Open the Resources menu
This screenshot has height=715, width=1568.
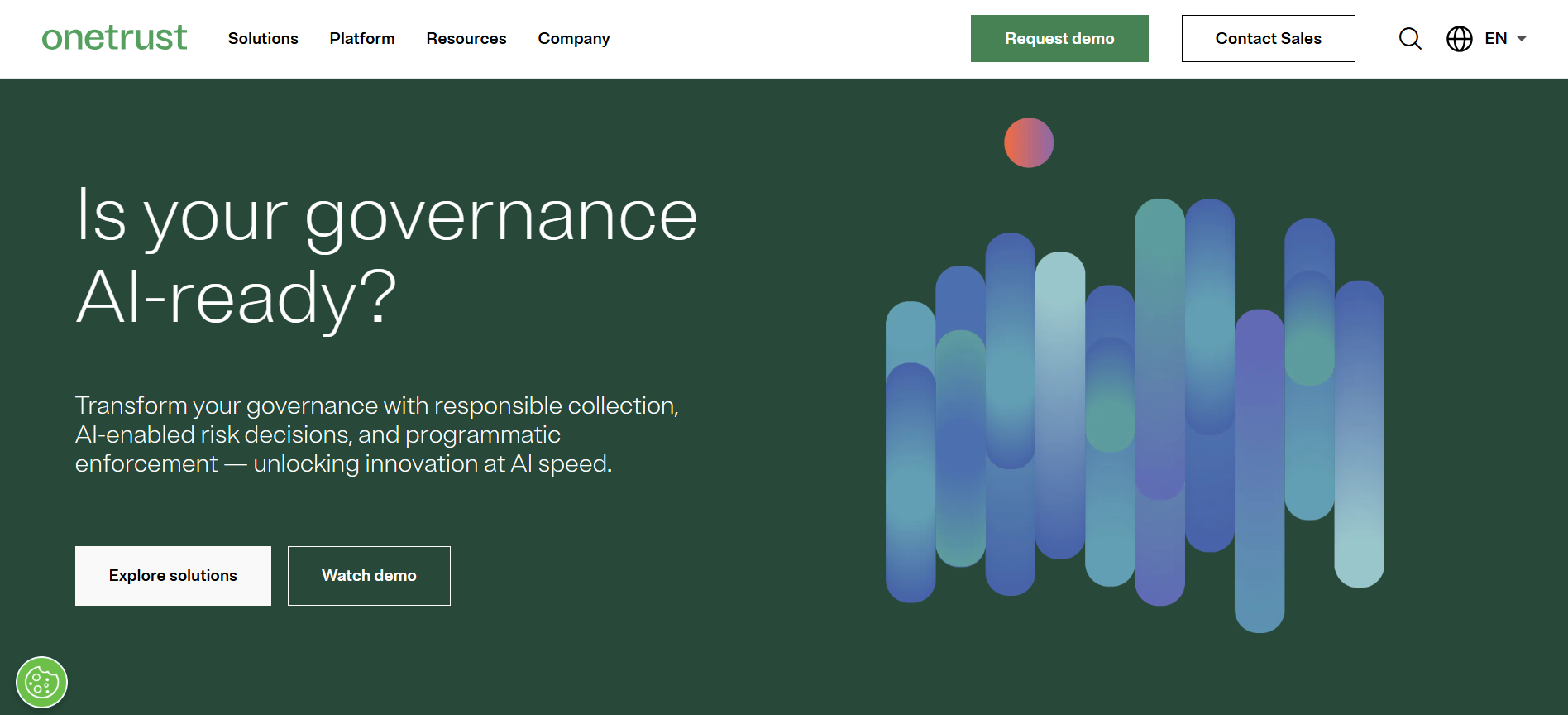pos(466,38)
